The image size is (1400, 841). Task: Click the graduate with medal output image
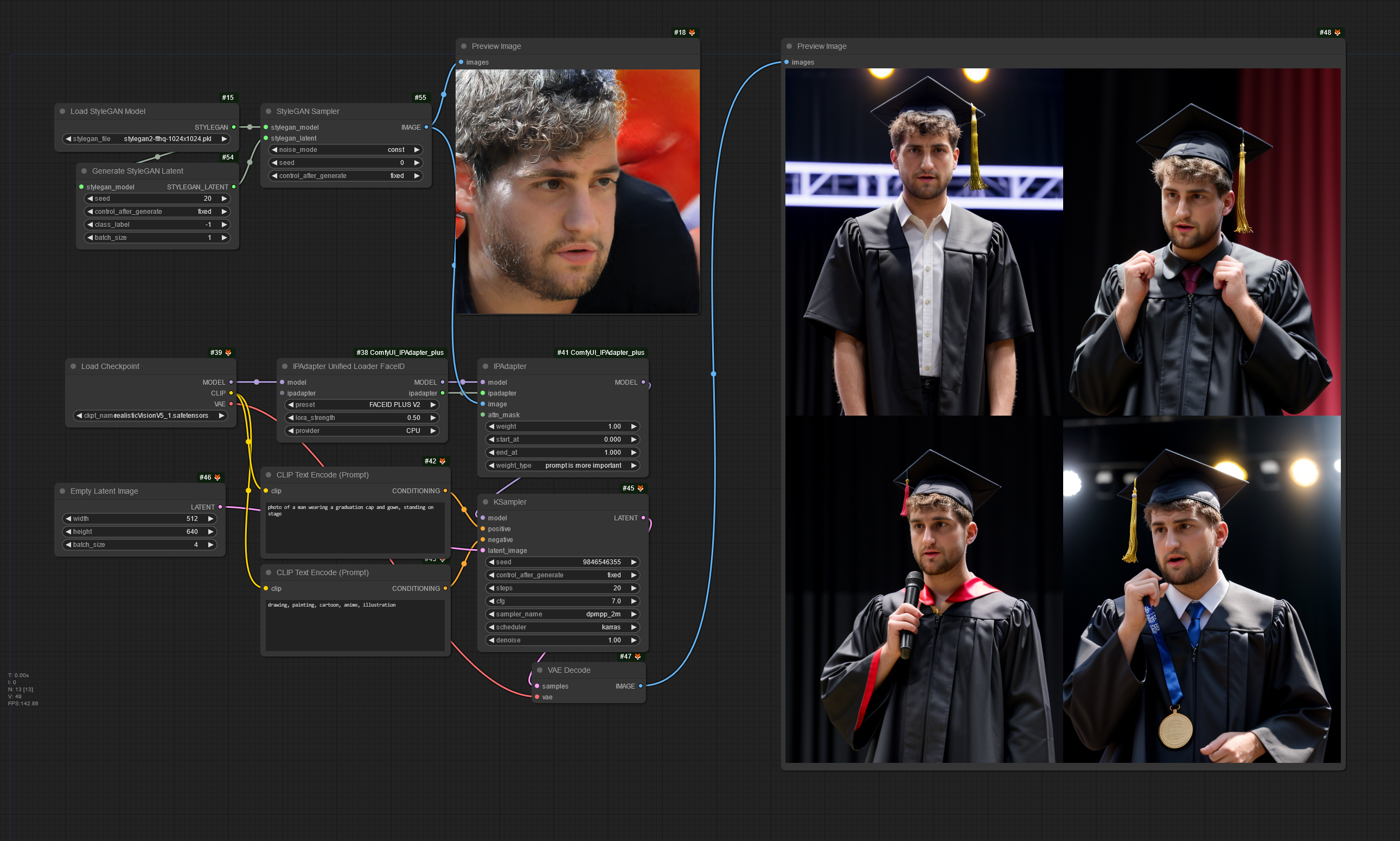tap(1201, 589)
